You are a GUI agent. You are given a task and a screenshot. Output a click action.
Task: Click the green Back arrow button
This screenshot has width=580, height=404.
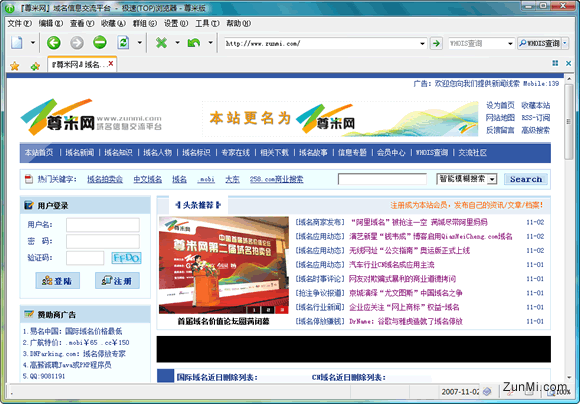point(54,43)
